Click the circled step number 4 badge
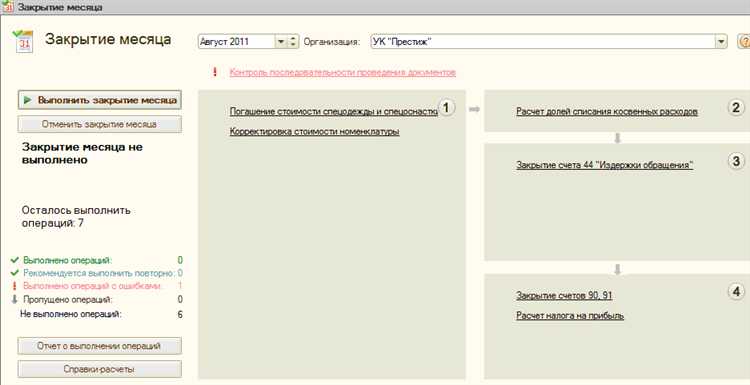Image resolution: width=750 pixels, height=385 pixels. 736,291
